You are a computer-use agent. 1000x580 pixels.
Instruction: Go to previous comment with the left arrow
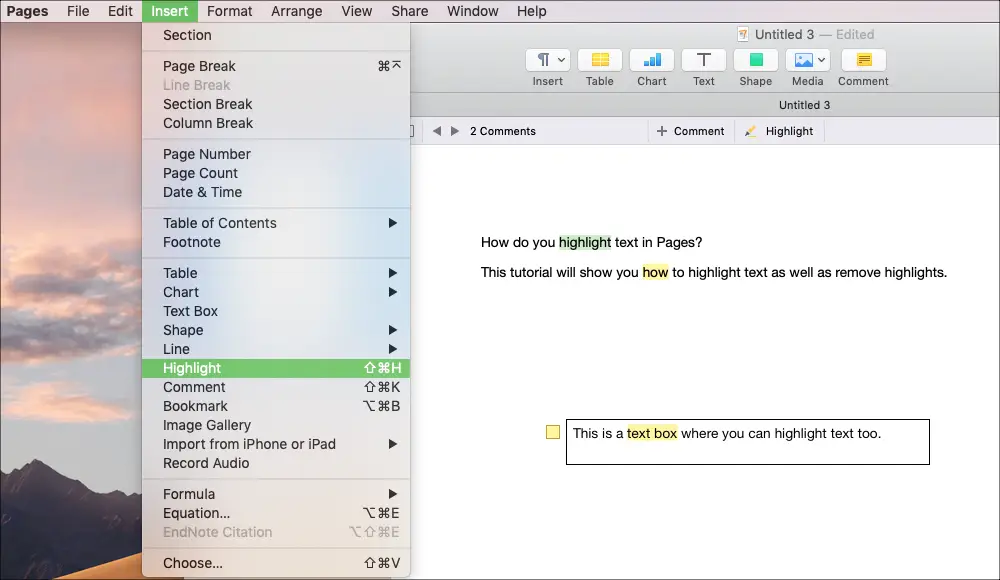pyautogui.click(x=437, y=131)
